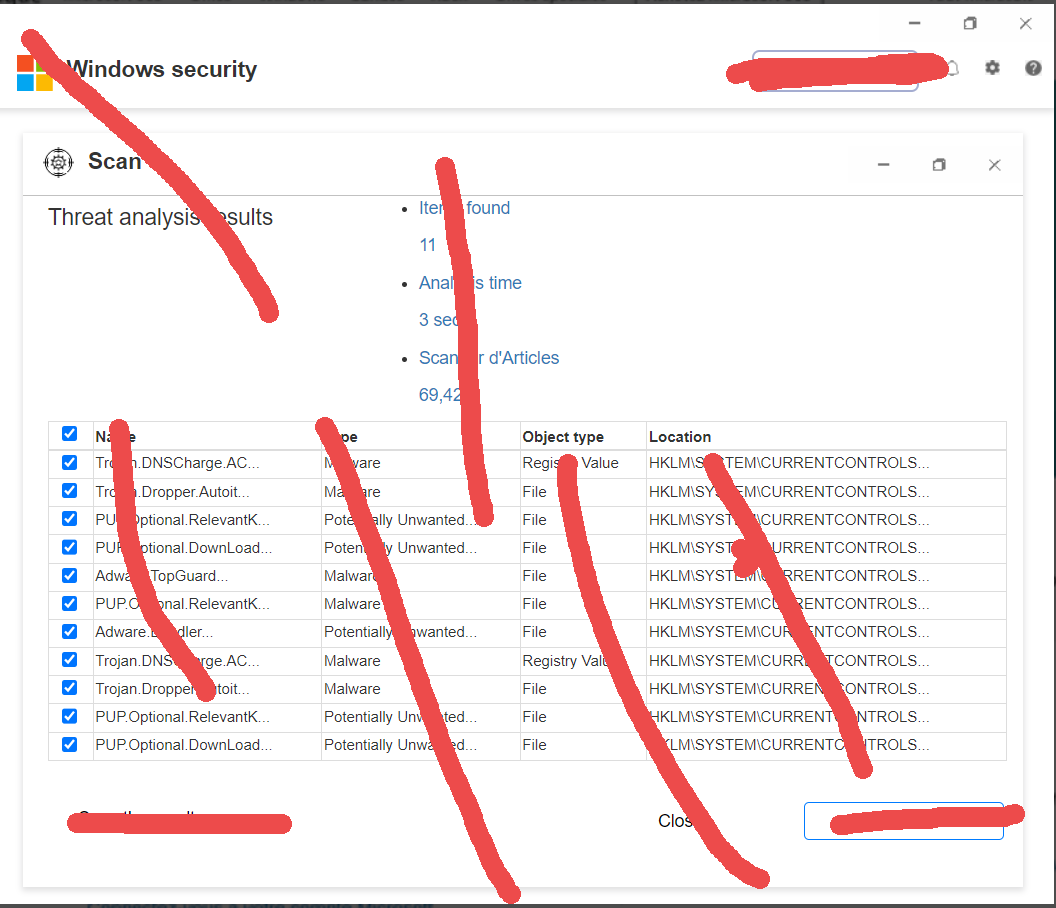The image size is (1056, 908).
Task: Click the Scan panel title text
Action: tap(114, 162)
